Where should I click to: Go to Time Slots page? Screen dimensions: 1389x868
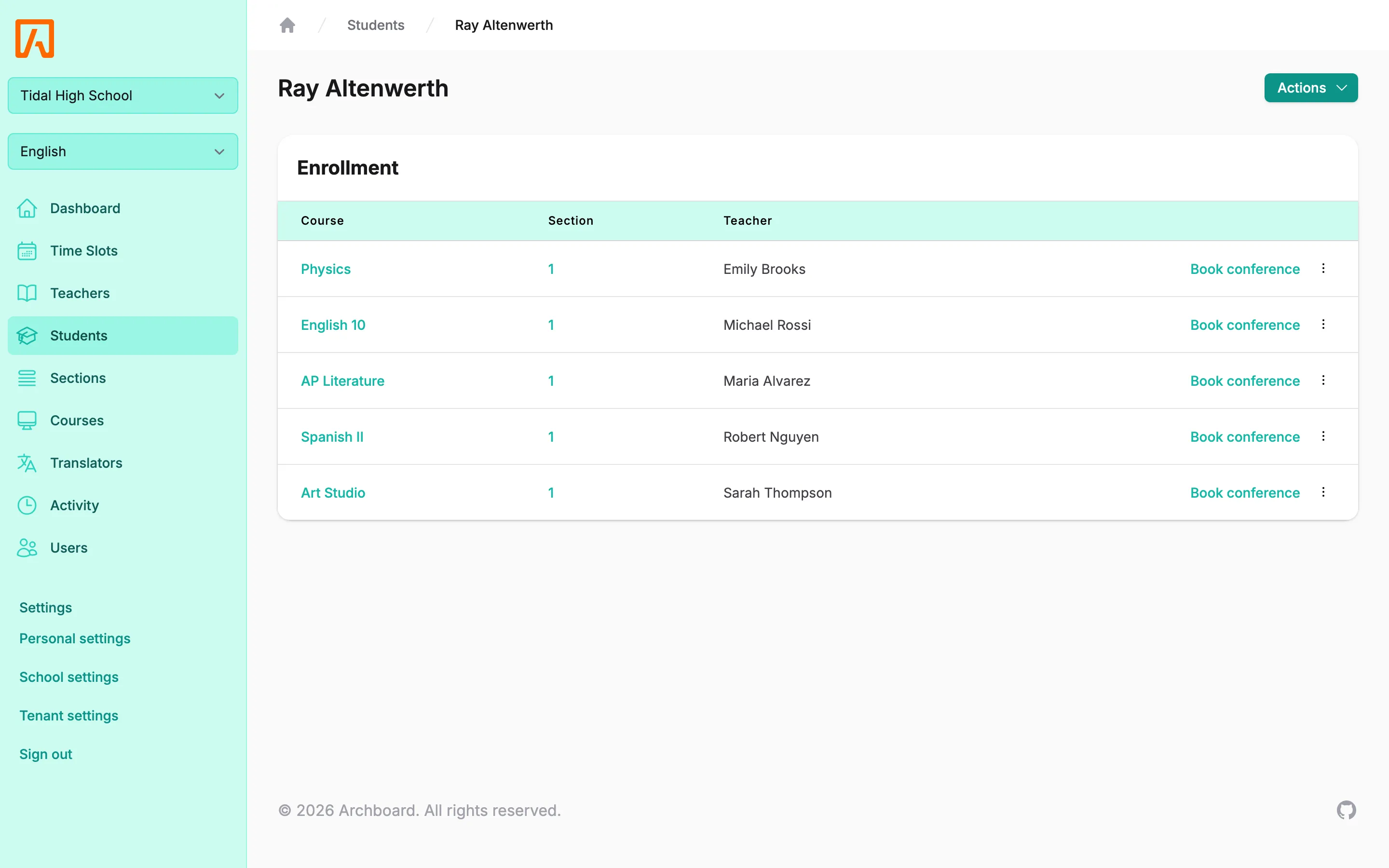pos(123,251)
